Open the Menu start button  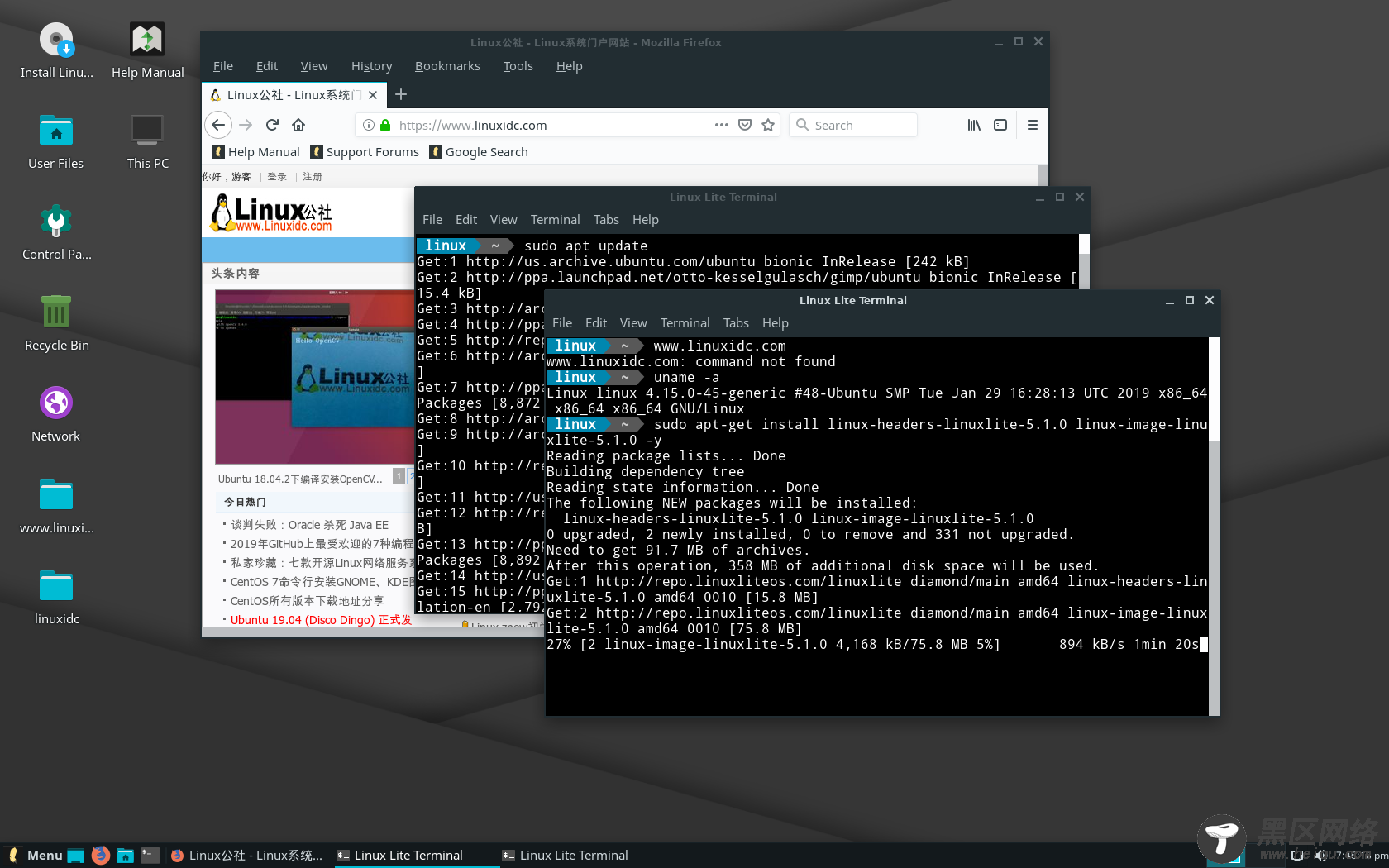35,856
